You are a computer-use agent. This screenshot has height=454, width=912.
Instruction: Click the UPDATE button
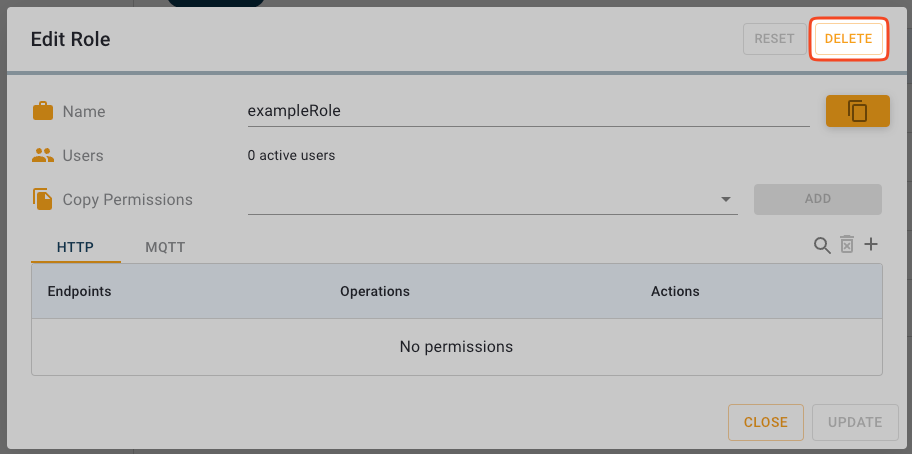[x=855, y=422]
